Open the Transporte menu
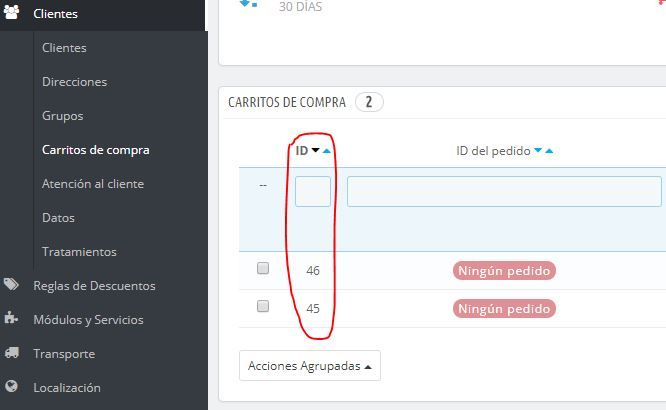Screen dimensions: 666x410 pos(64,353)
